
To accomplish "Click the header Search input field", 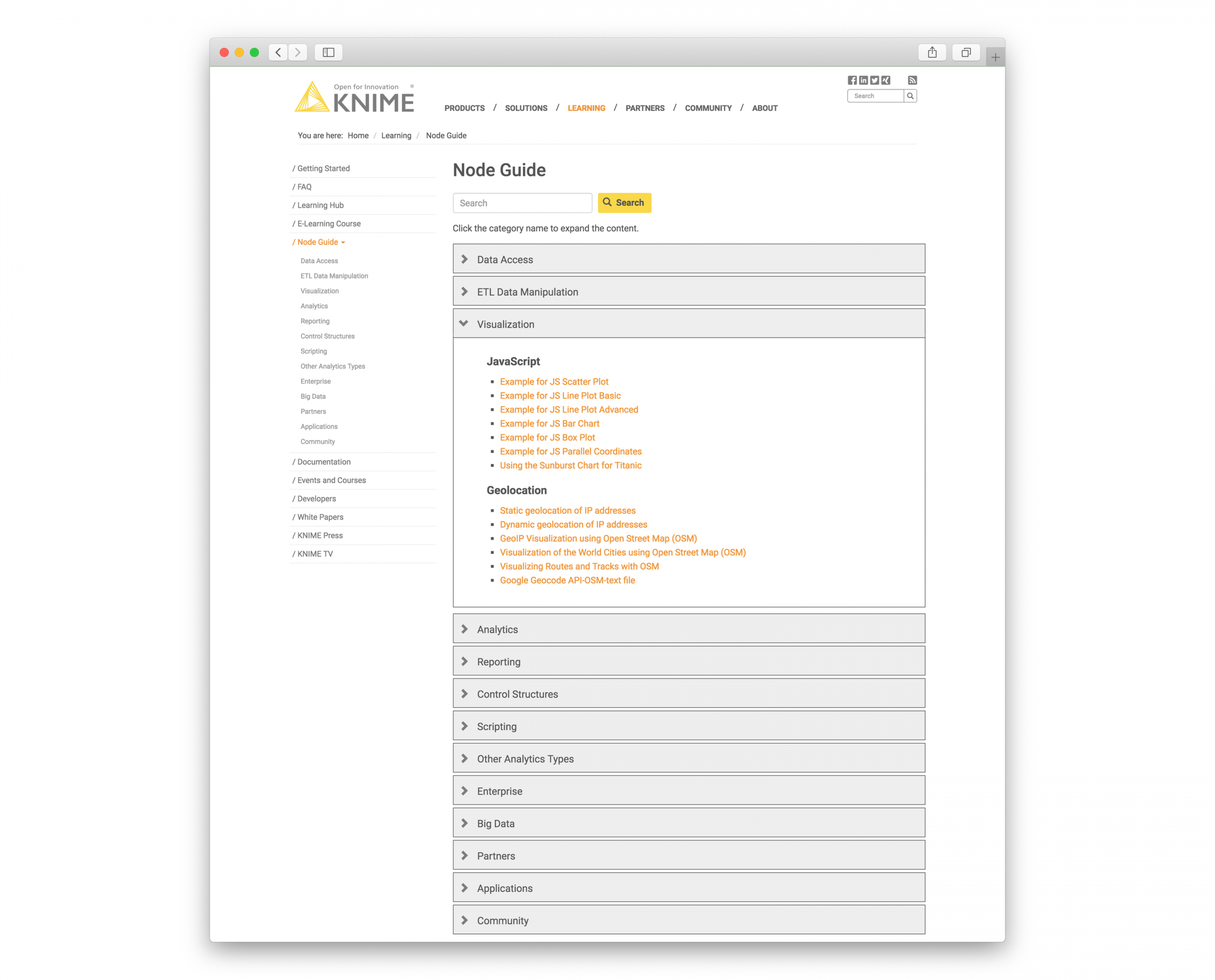I will tap(876, 96).
